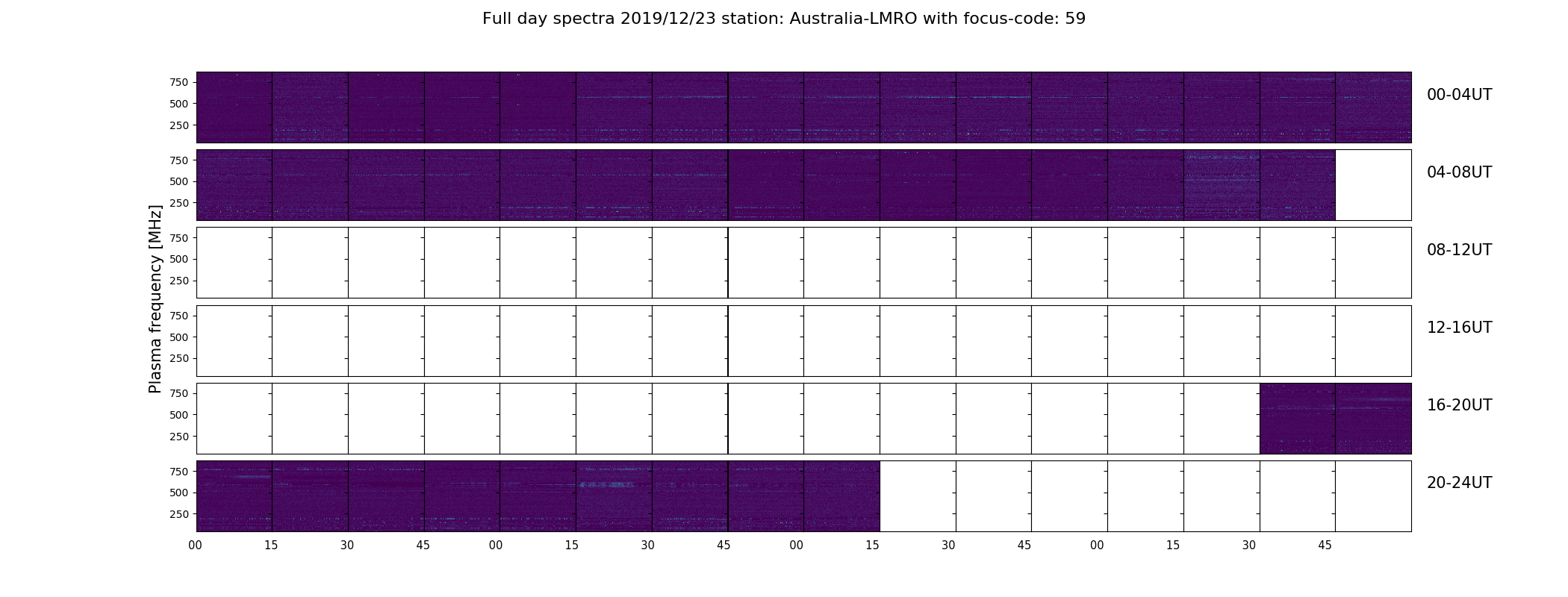Click the '16-20UT' row label
Screen dimensions: 1568x597
click(1459, 405)
